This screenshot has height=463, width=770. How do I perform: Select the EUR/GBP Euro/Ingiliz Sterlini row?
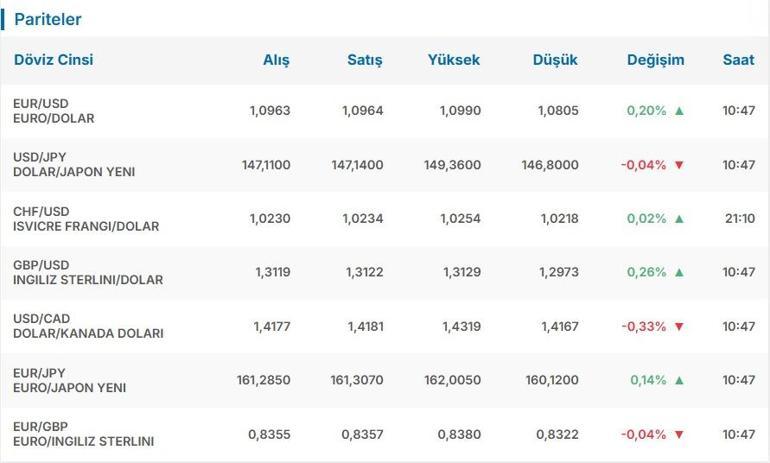(84, 435)
